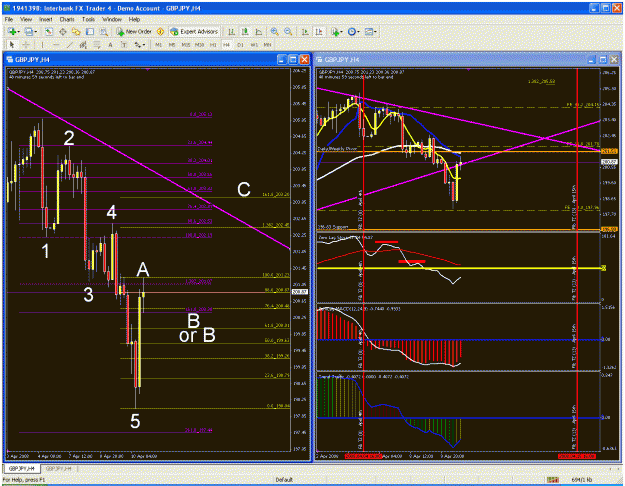Open Indicators list icon

335,31
